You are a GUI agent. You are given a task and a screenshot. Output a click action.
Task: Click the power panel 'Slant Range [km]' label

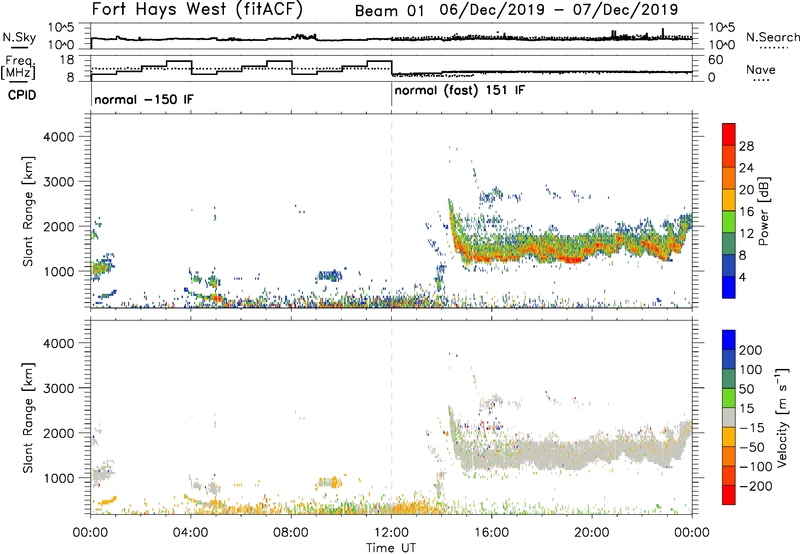click(x=28, y=211)
